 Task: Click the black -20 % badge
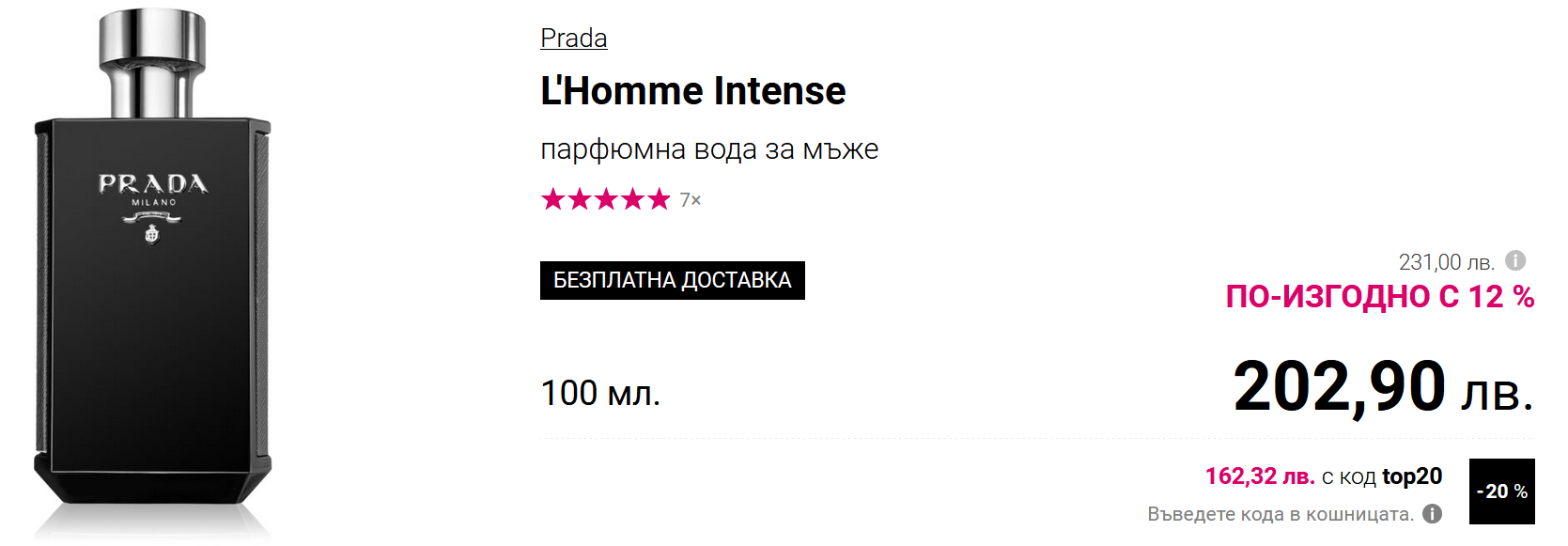point(1501,491)
